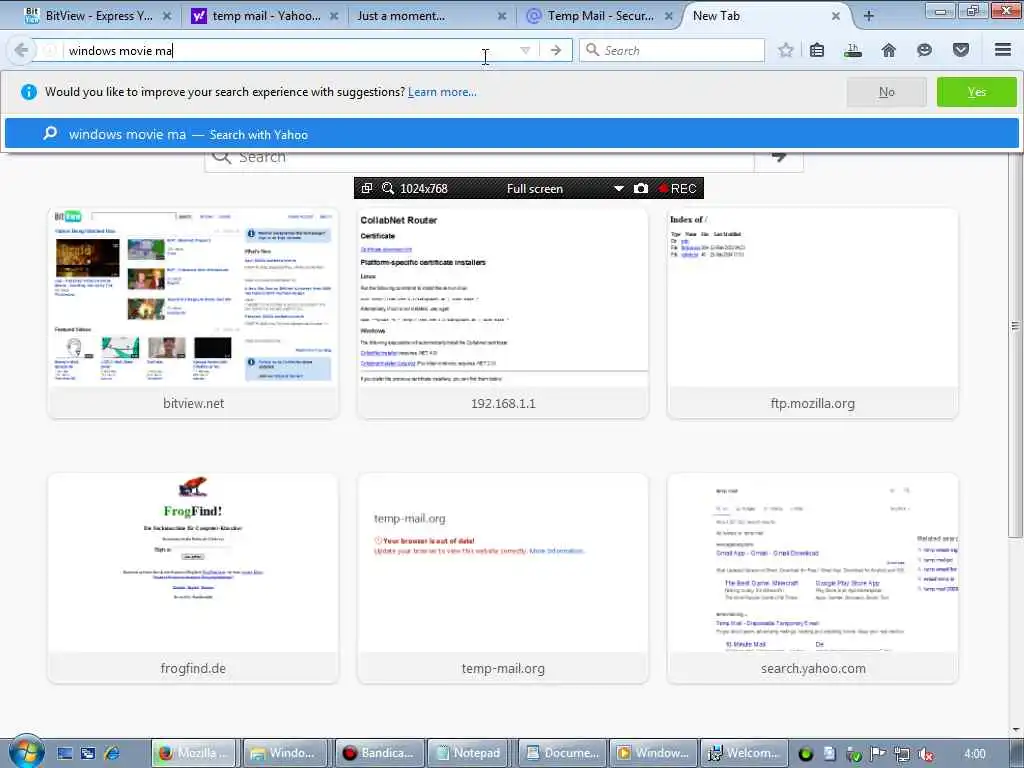This screenshot has width=1024, height=768.
Task: Take screenshot with Bandicam camera icon
Action: point(641,188)
